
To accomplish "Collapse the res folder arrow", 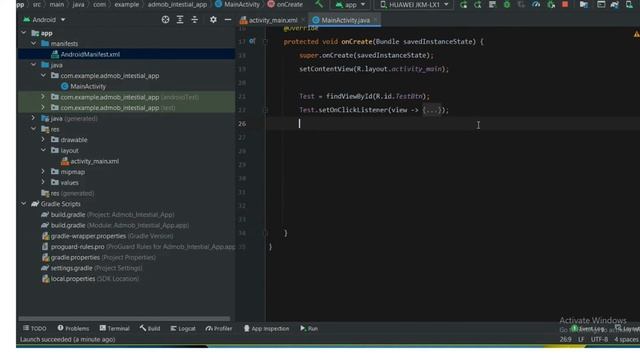I will 33,129.
